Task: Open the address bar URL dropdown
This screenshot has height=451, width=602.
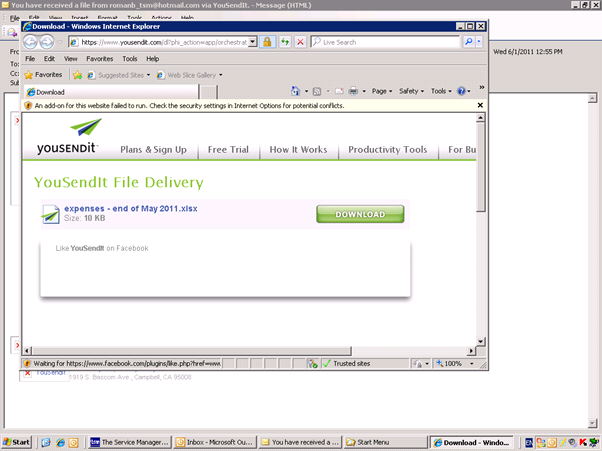Action: (x=253, y=42)
